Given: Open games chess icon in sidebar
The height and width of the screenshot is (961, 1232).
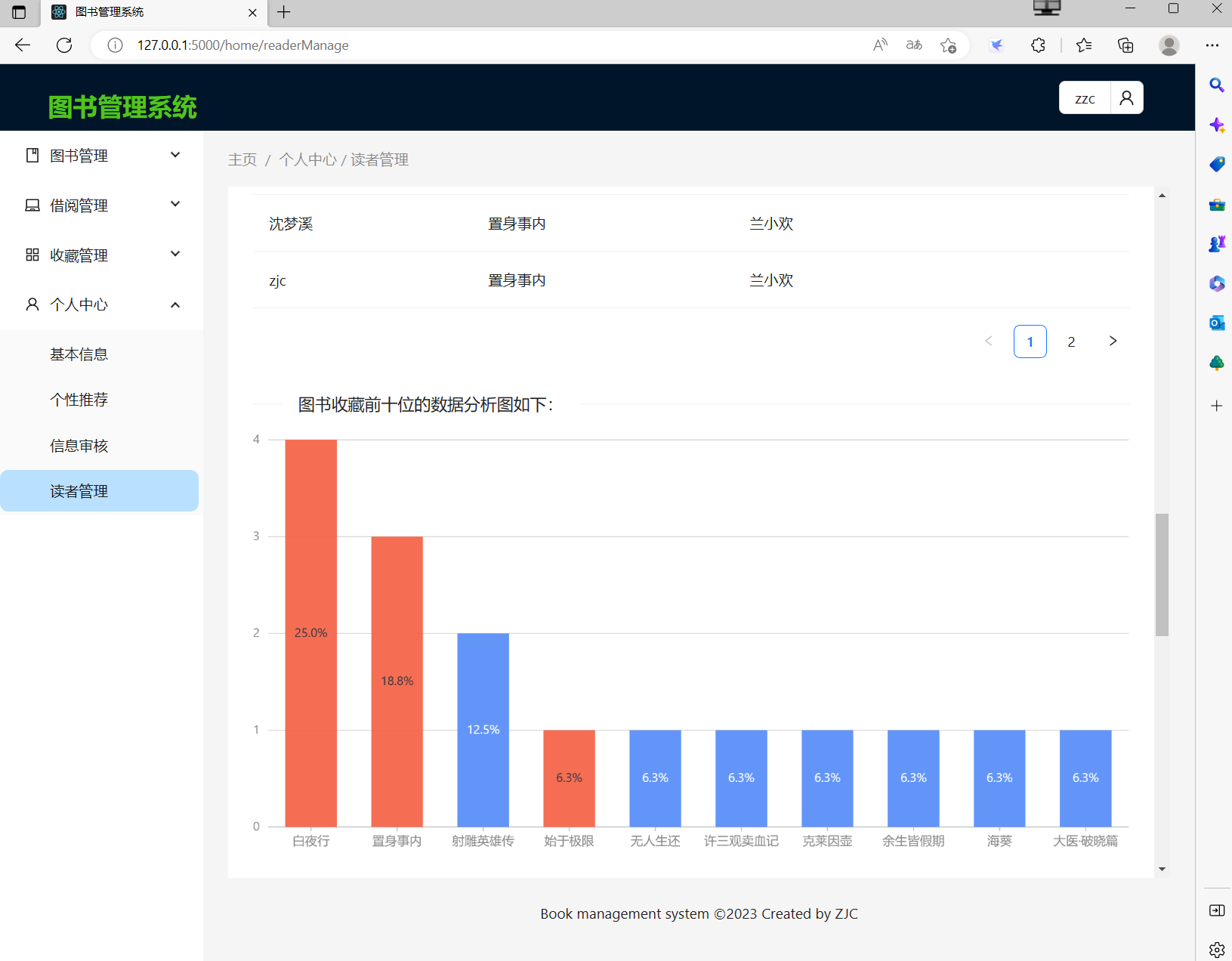Looking at the screenshot, I should pyautogui.click(x=1216, y=243).
